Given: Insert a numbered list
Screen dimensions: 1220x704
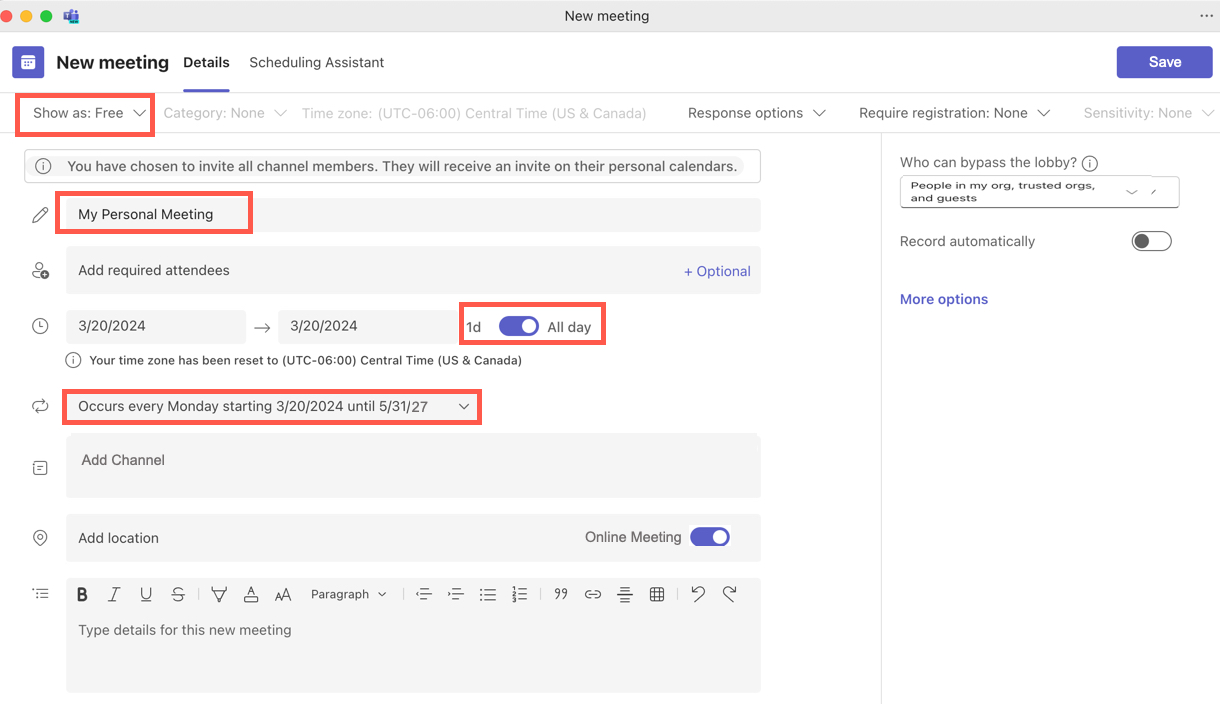Looking at the screenshot, I should tap(519, 594).
